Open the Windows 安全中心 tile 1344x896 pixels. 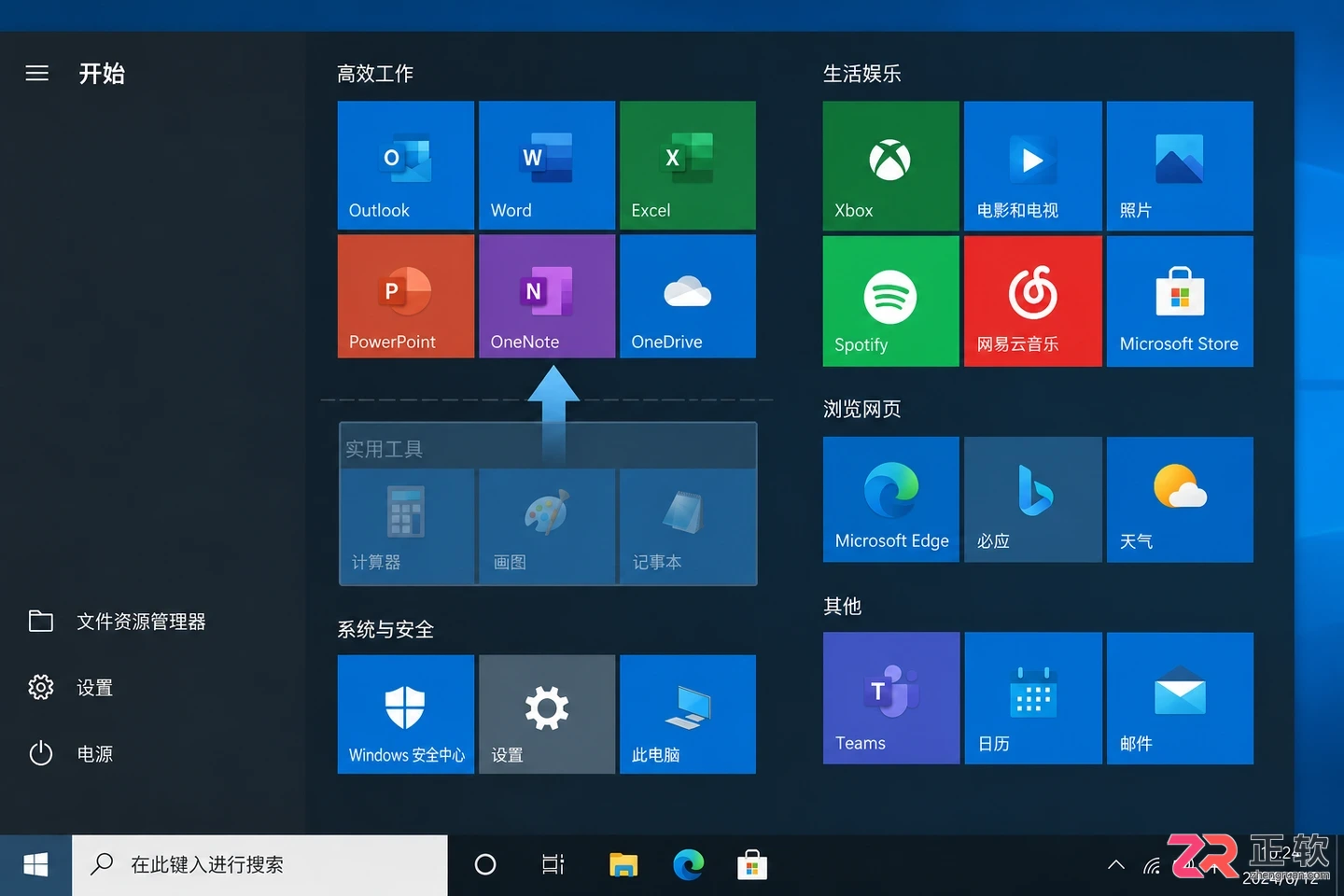tap(406, 714)
